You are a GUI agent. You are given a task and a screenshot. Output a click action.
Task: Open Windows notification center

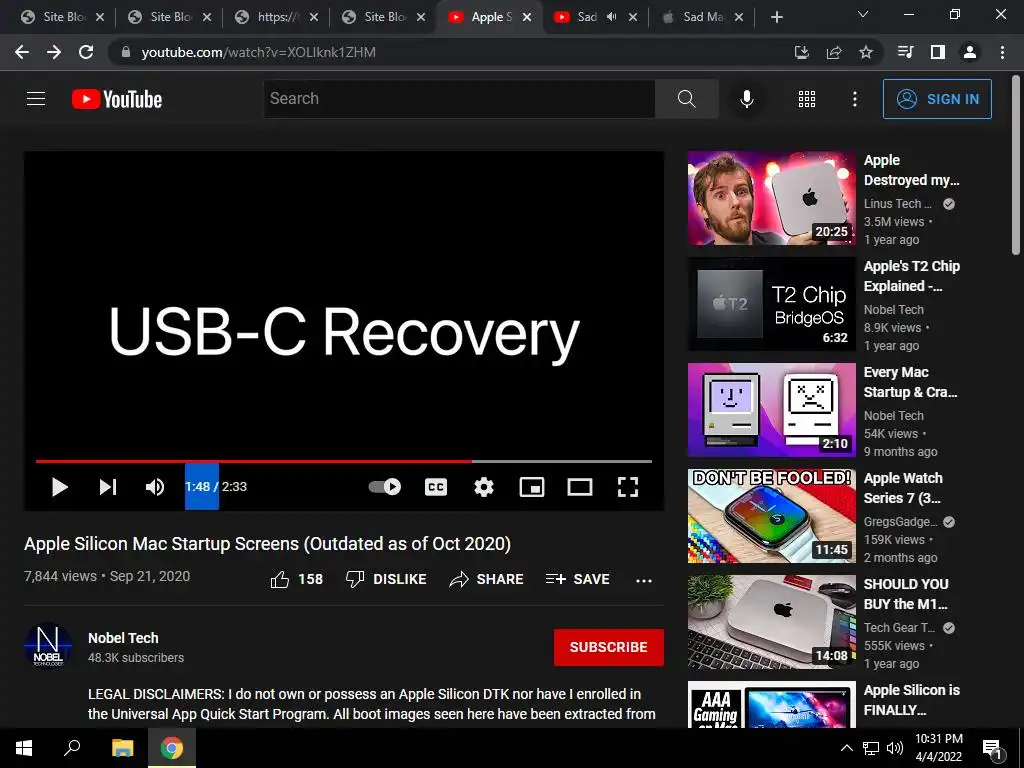(x=993, y=749)
